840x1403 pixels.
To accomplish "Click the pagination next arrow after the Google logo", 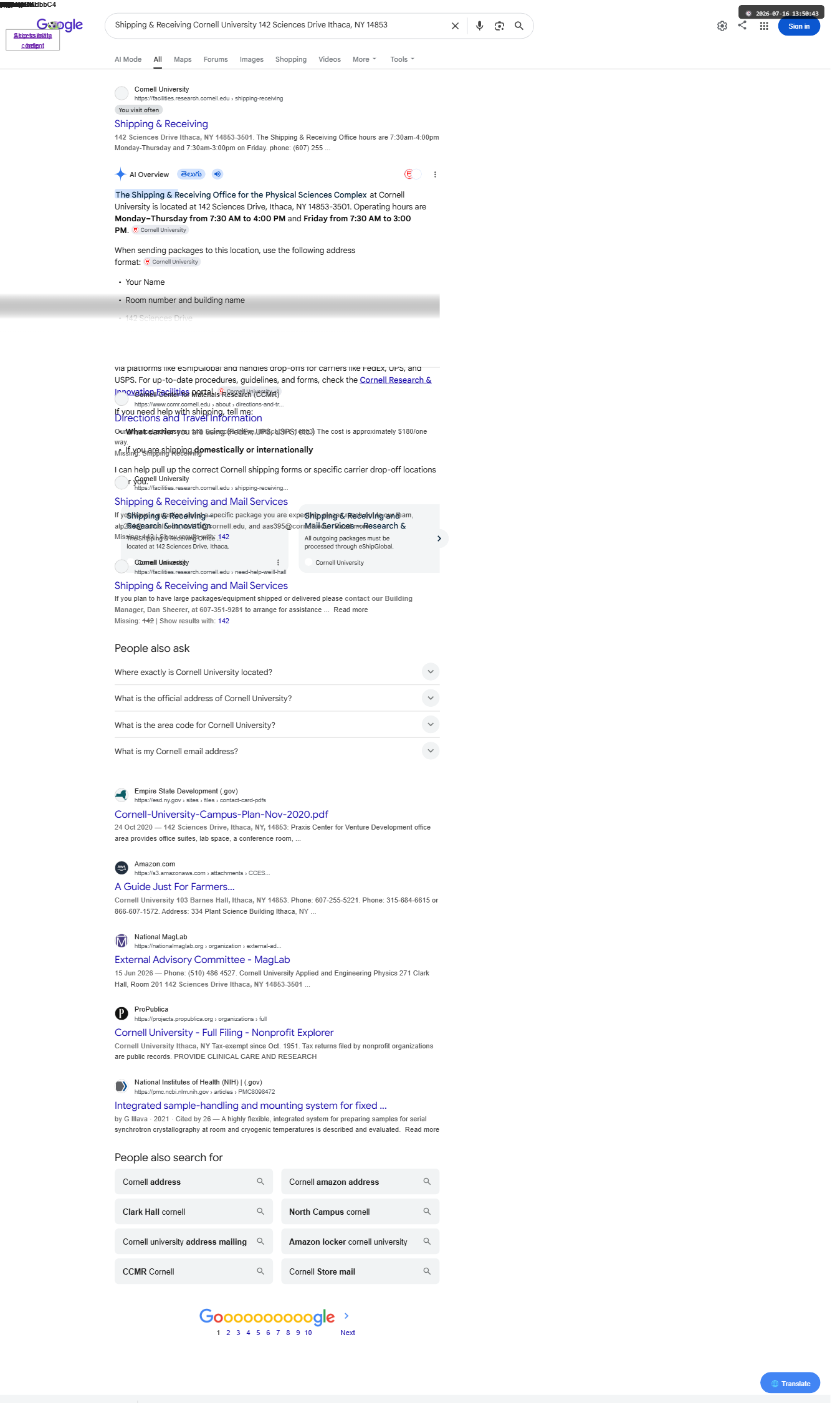I will (346, 1316).
